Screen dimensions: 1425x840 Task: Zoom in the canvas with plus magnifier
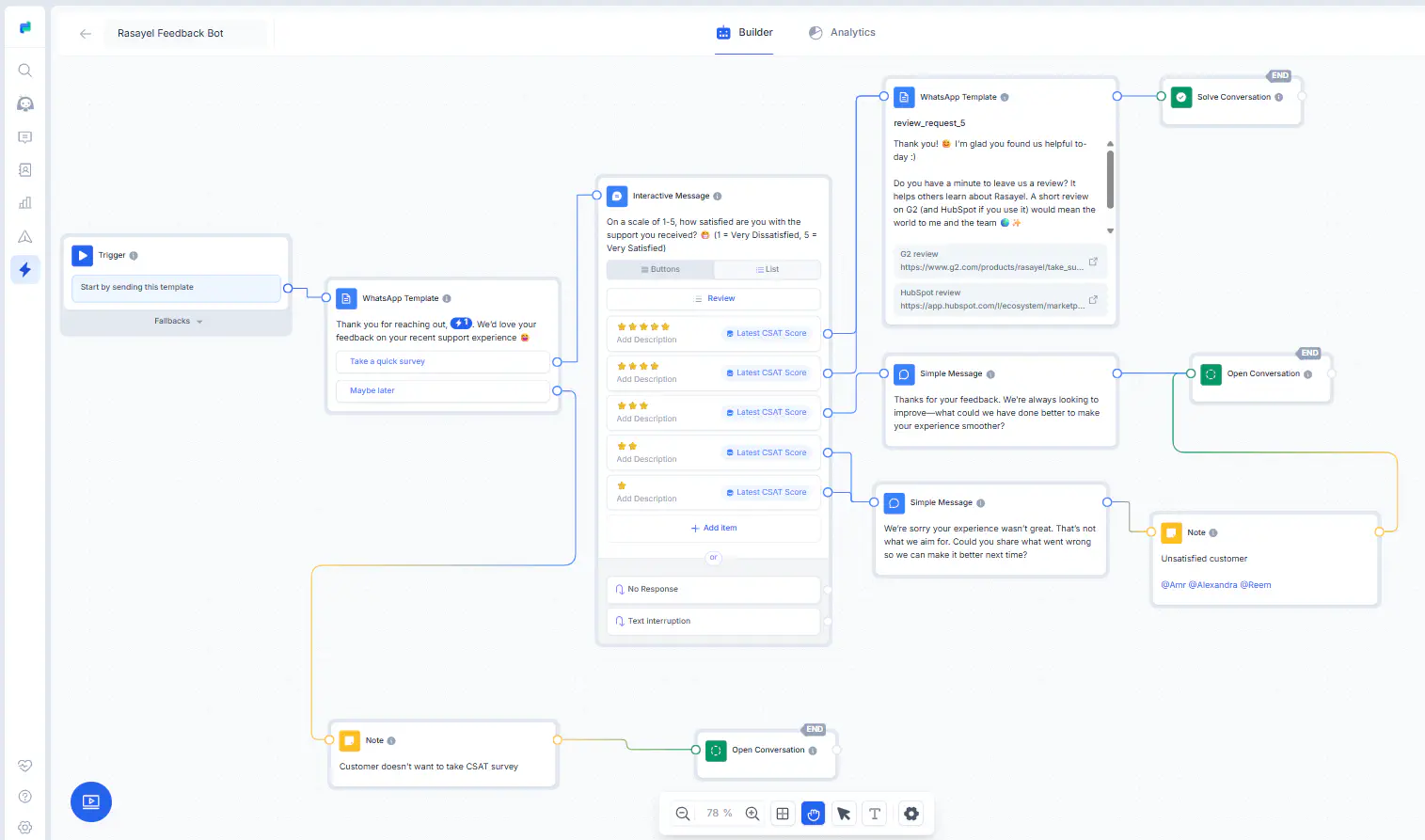[752, 814]
